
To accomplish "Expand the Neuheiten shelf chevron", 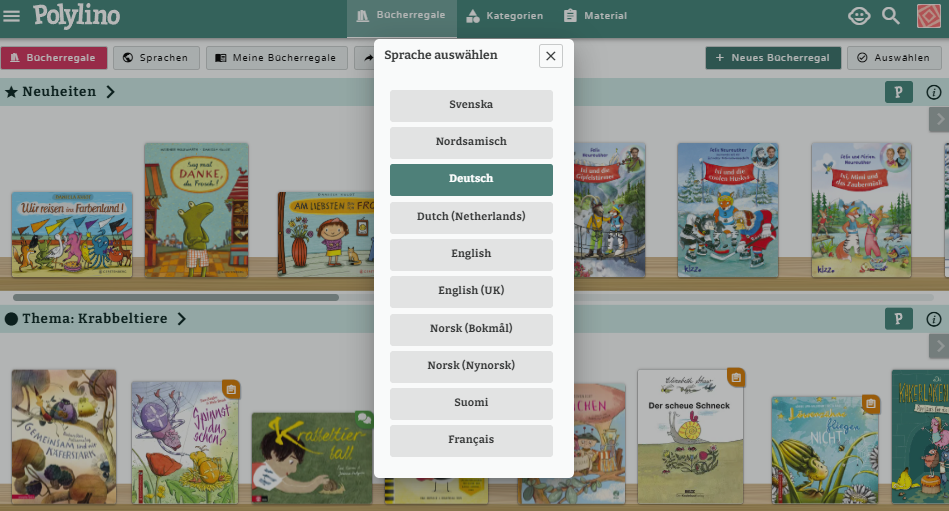I will tap(110, 92).
